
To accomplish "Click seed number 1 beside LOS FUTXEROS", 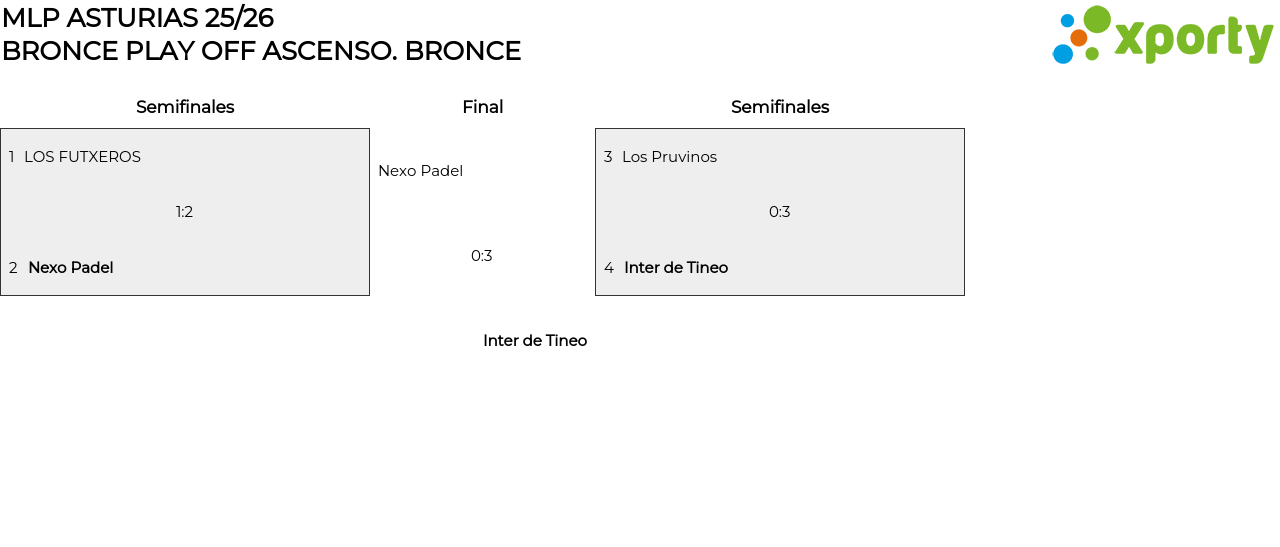I will [12, 157].
